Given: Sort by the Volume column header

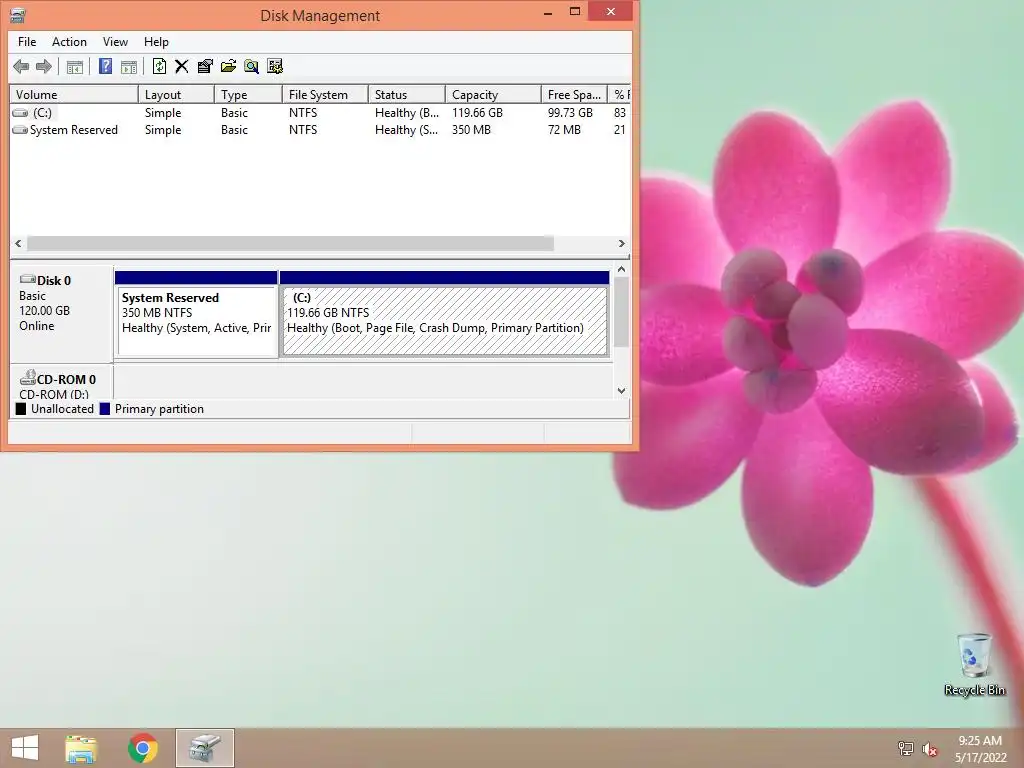Looking at the screenshot, I should coord(74,95).
